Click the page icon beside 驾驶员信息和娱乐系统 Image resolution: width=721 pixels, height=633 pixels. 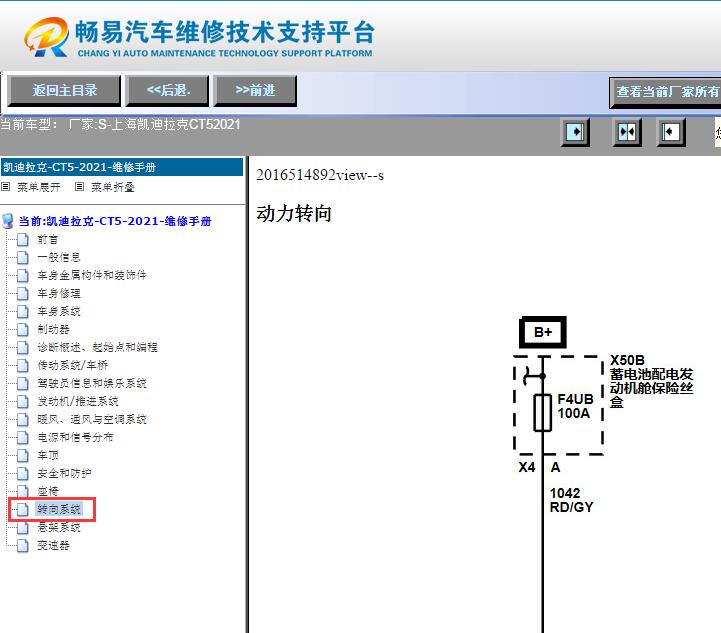pyautogui.click(x=23, y=383)
